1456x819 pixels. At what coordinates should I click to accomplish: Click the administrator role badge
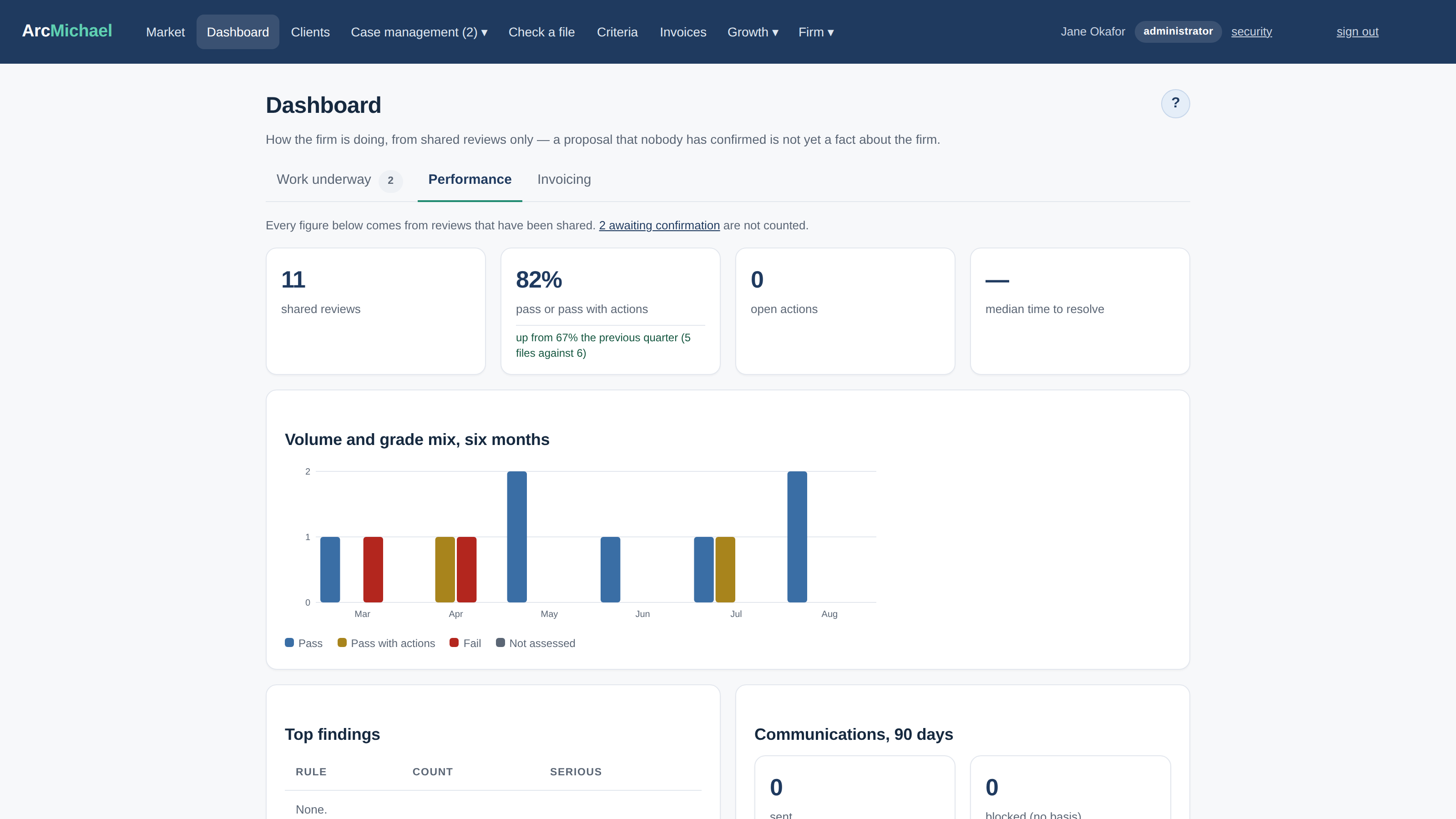(x=1178, y=32)
